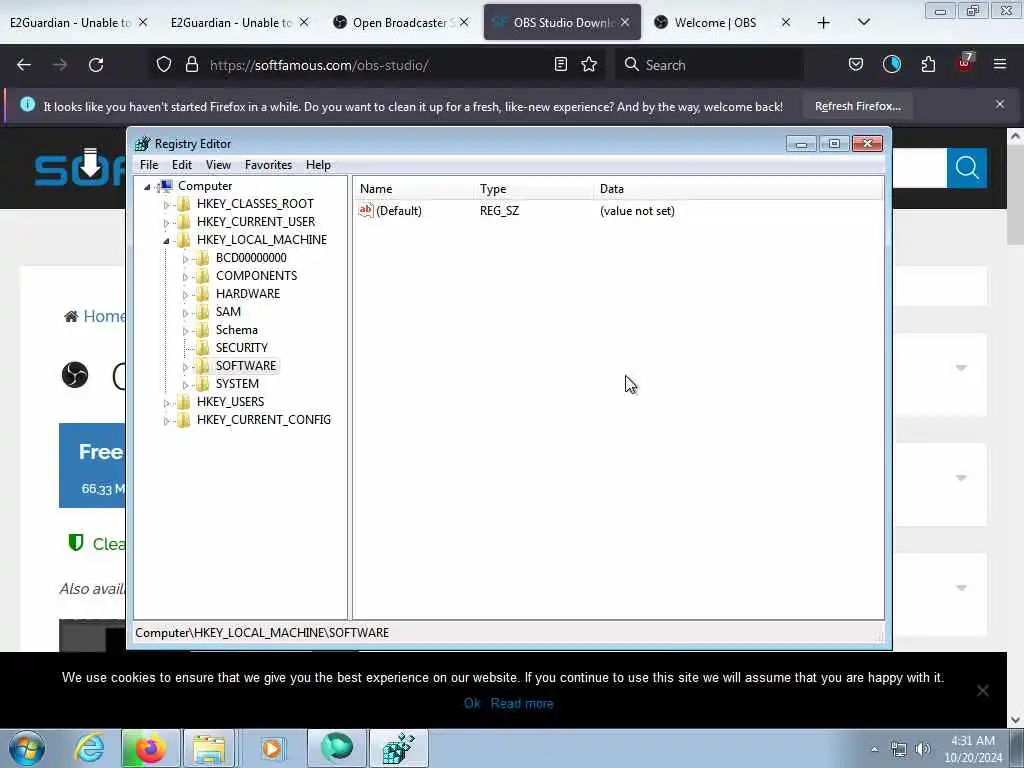Close the OBS Studio Download tab
1024x768 pixels.
[x=625, y=22]
